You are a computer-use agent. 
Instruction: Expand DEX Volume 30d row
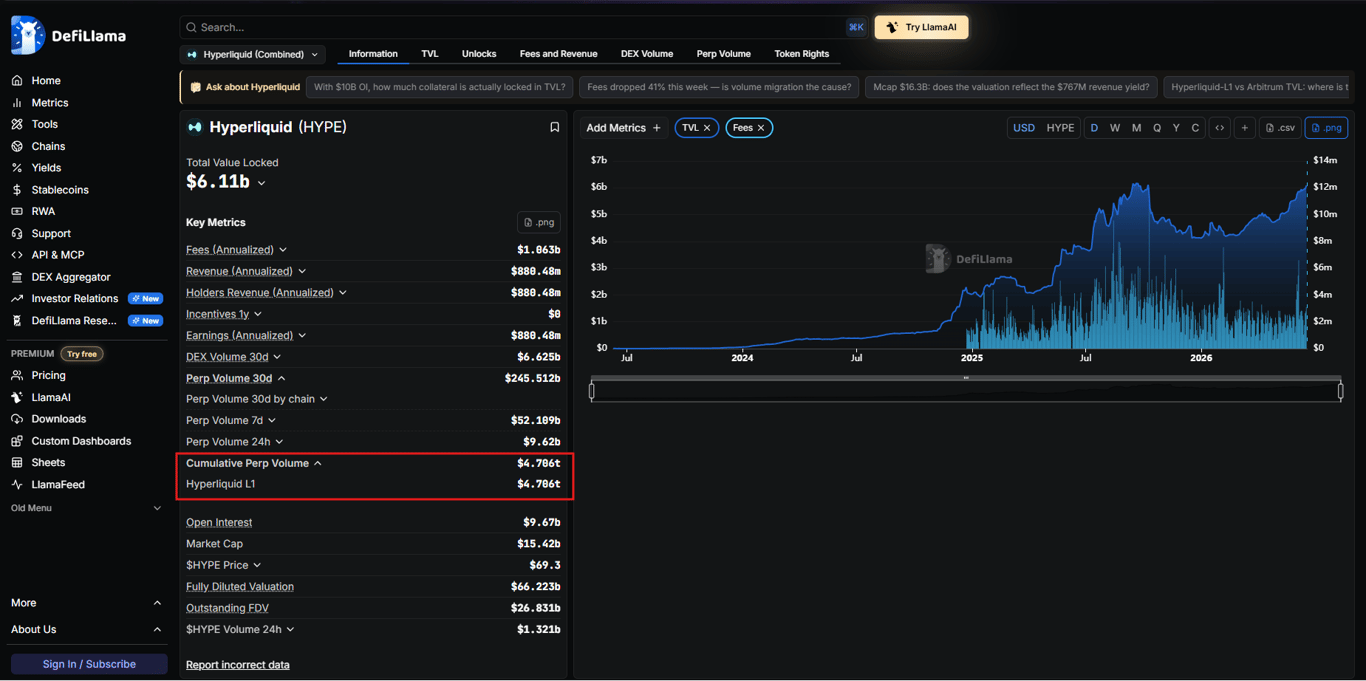tap(277, 357)
